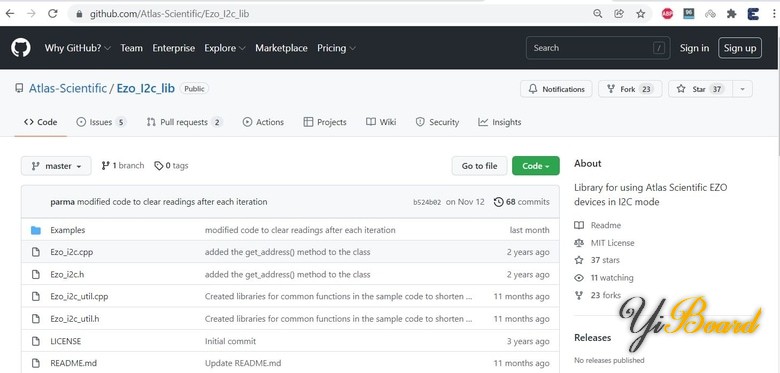Go back with browser back arrow
The image size is (780, 373).
click(x=9, y=13)
